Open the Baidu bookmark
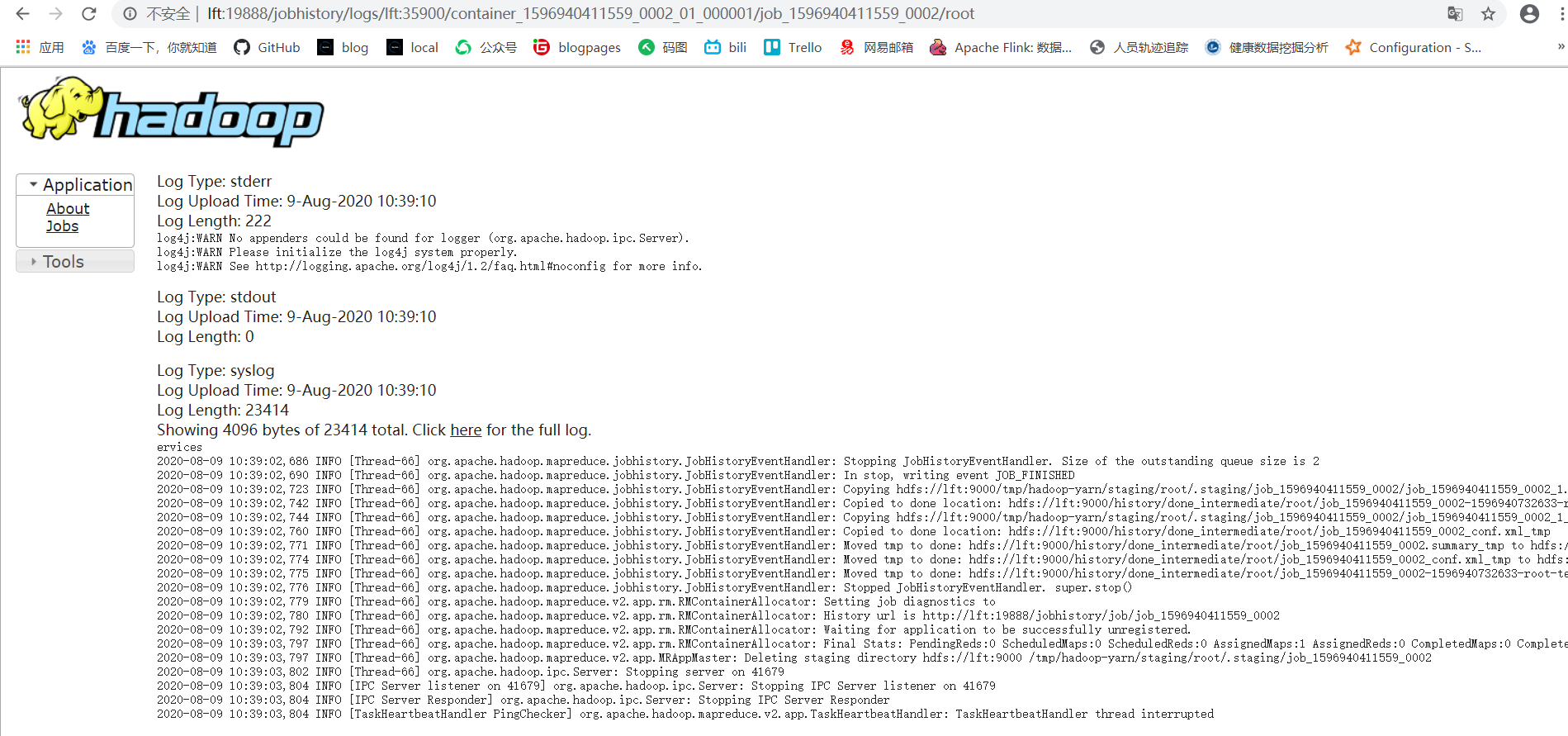The height and width of the screenshot is (736, 1568). tap(149, 47)
